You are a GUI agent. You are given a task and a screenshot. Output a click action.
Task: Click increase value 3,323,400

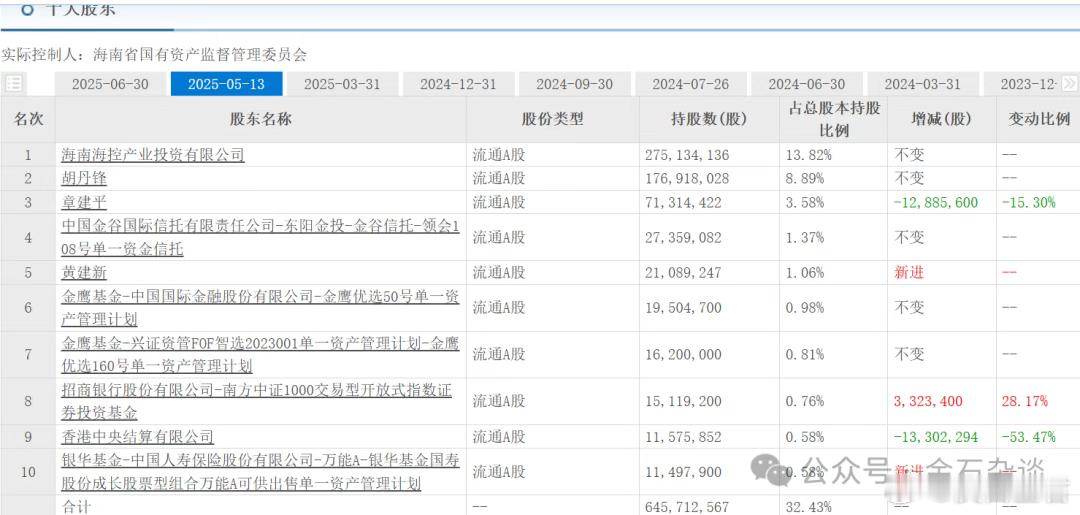pos(928,401)
